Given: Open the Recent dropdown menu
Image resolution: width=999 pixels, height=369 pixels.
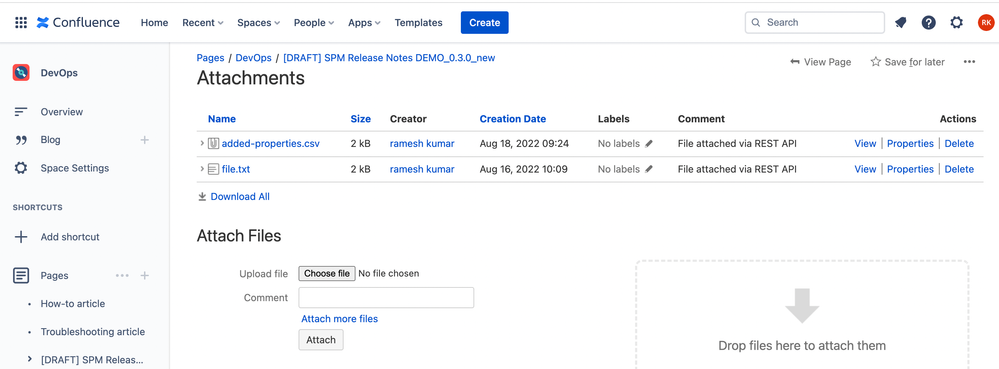Looking at the screenshot, I should coord(203,22).
